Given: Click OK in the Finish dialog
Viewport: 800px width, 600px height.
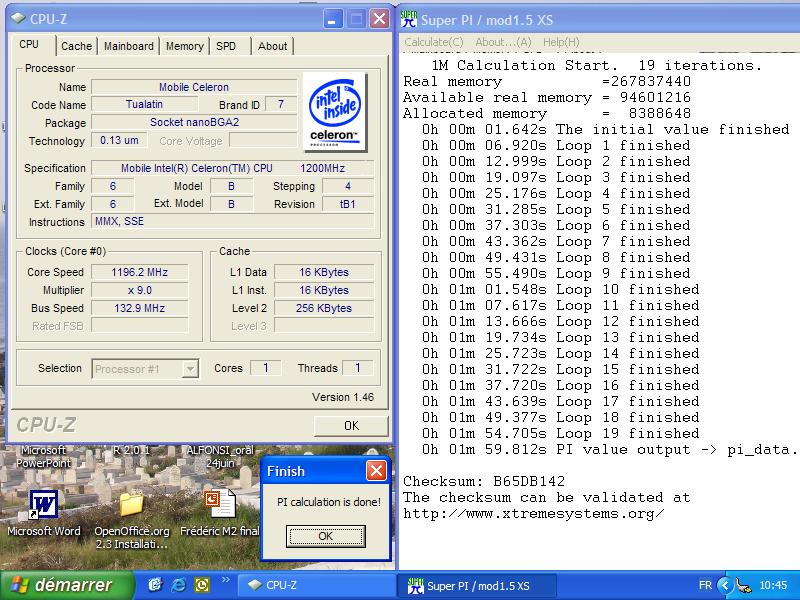Looking at the screenshot, I should coord(326,536).
